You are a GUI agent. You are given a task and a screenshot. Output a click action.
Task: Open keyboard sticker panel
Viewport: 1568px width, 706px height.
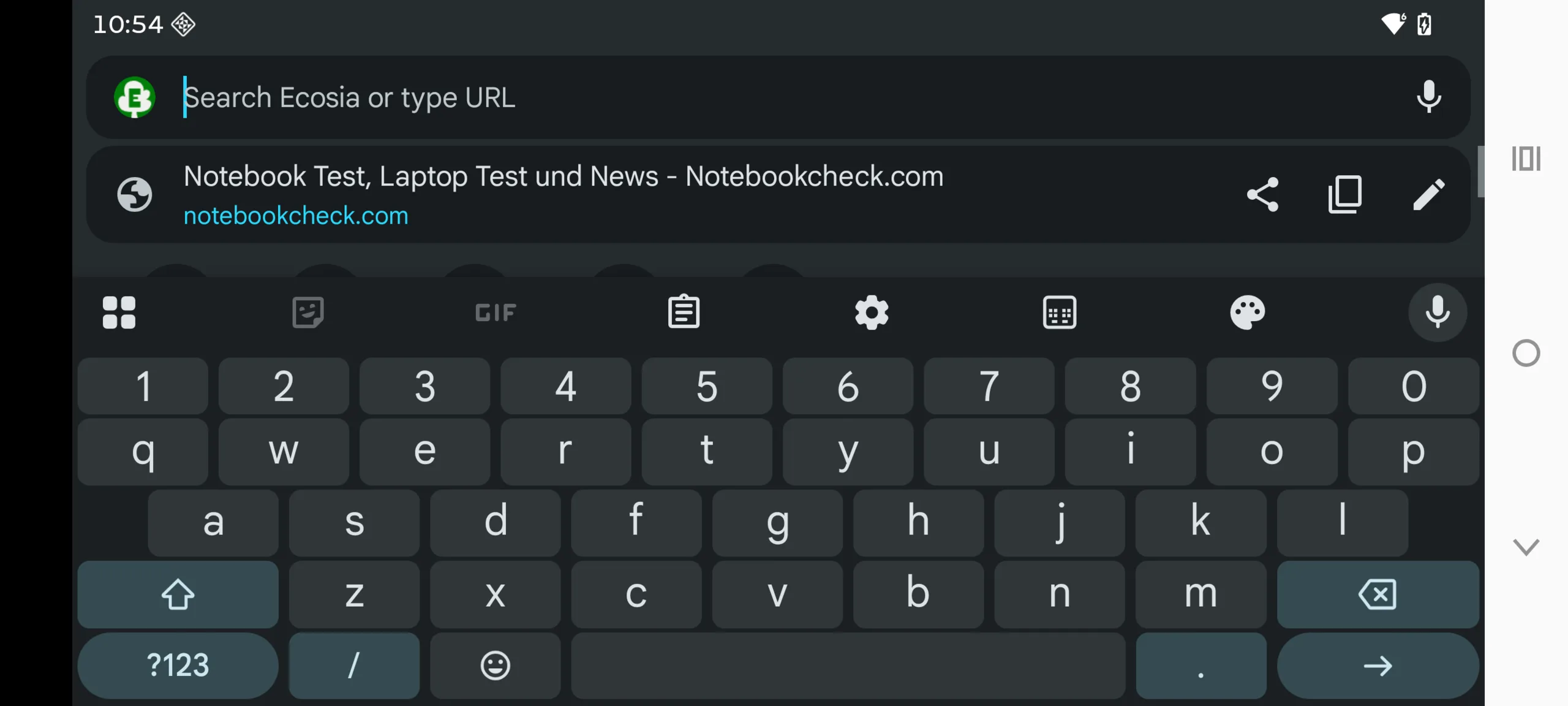[307, 313]
